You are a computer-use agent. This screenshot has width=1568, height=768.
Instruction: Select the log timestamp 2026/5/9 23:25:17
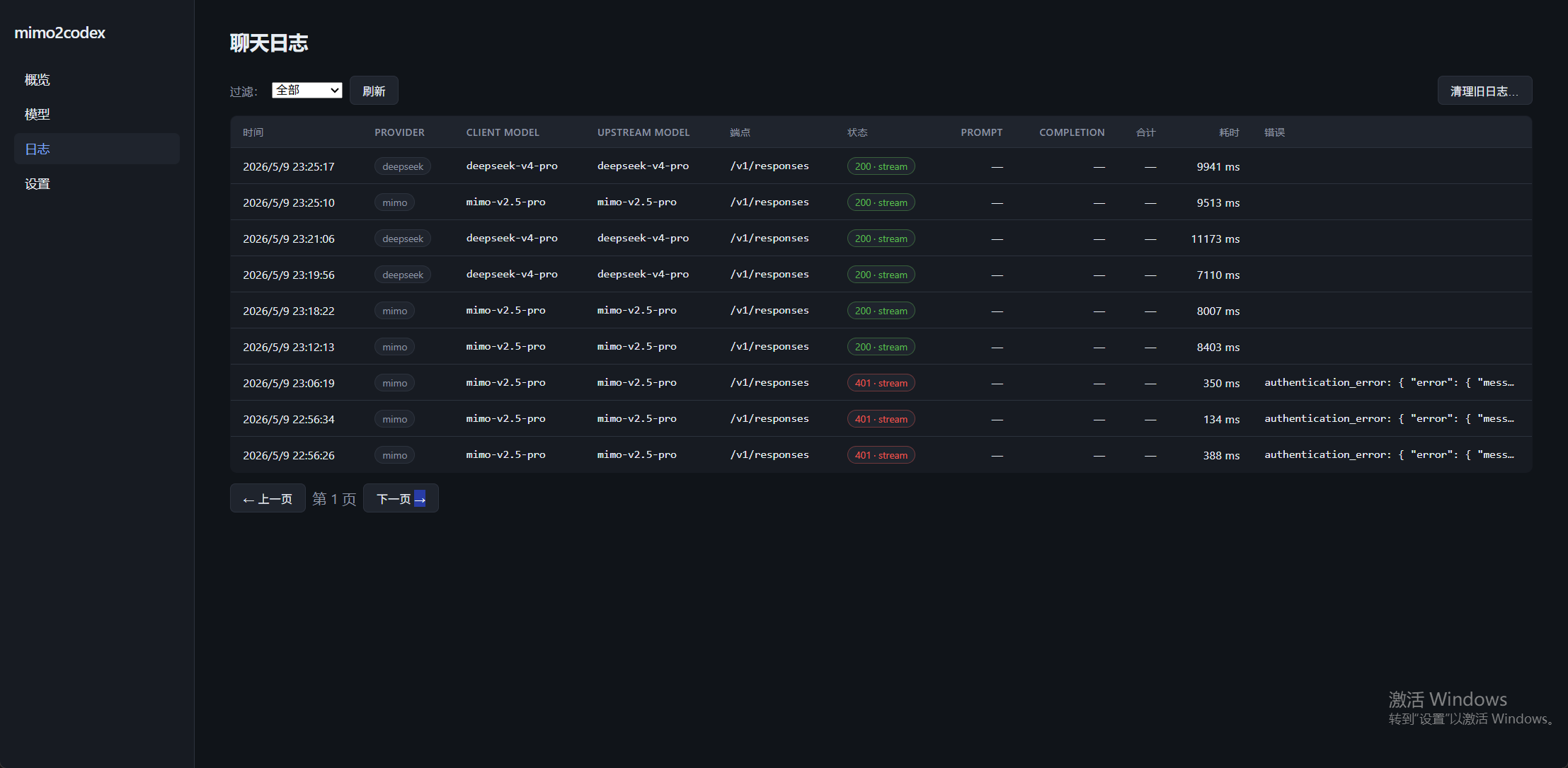pos(289,166)
